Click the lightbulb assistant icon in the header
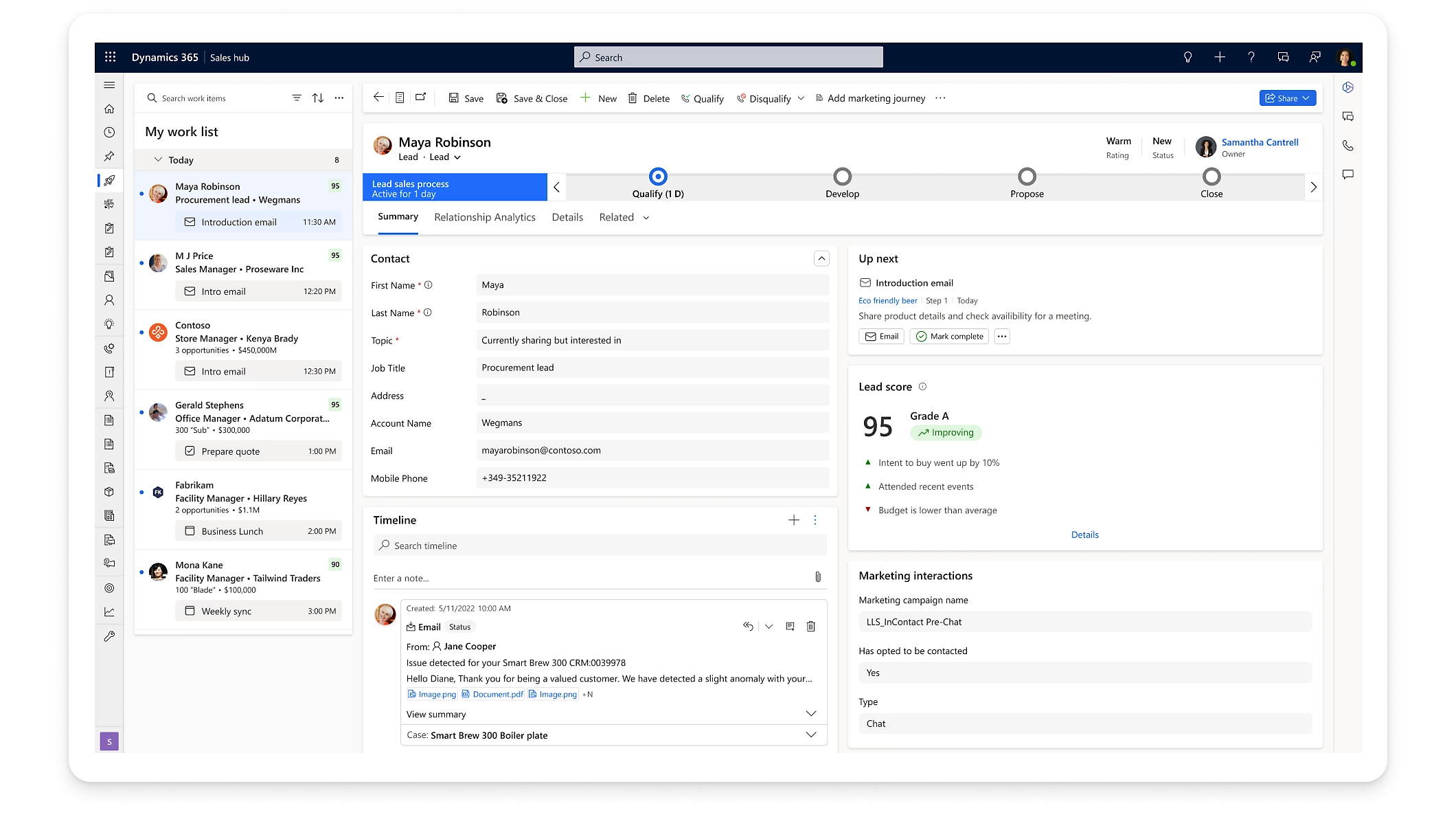This screenshot has width=1456, height=819. coord(1187,57)
